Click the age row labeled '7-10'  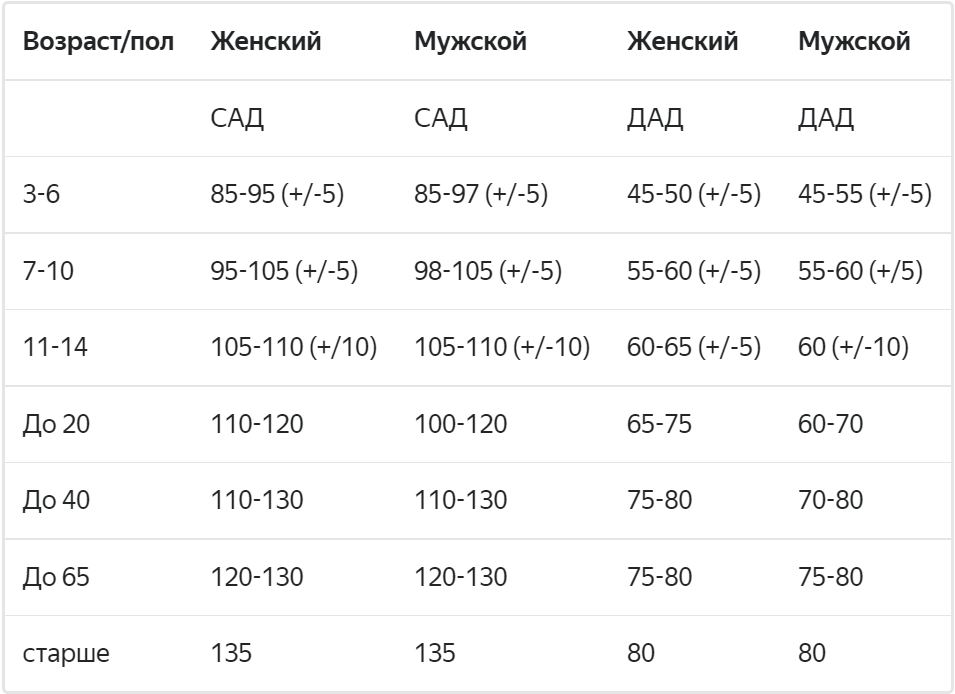click(x=48, y=271)
